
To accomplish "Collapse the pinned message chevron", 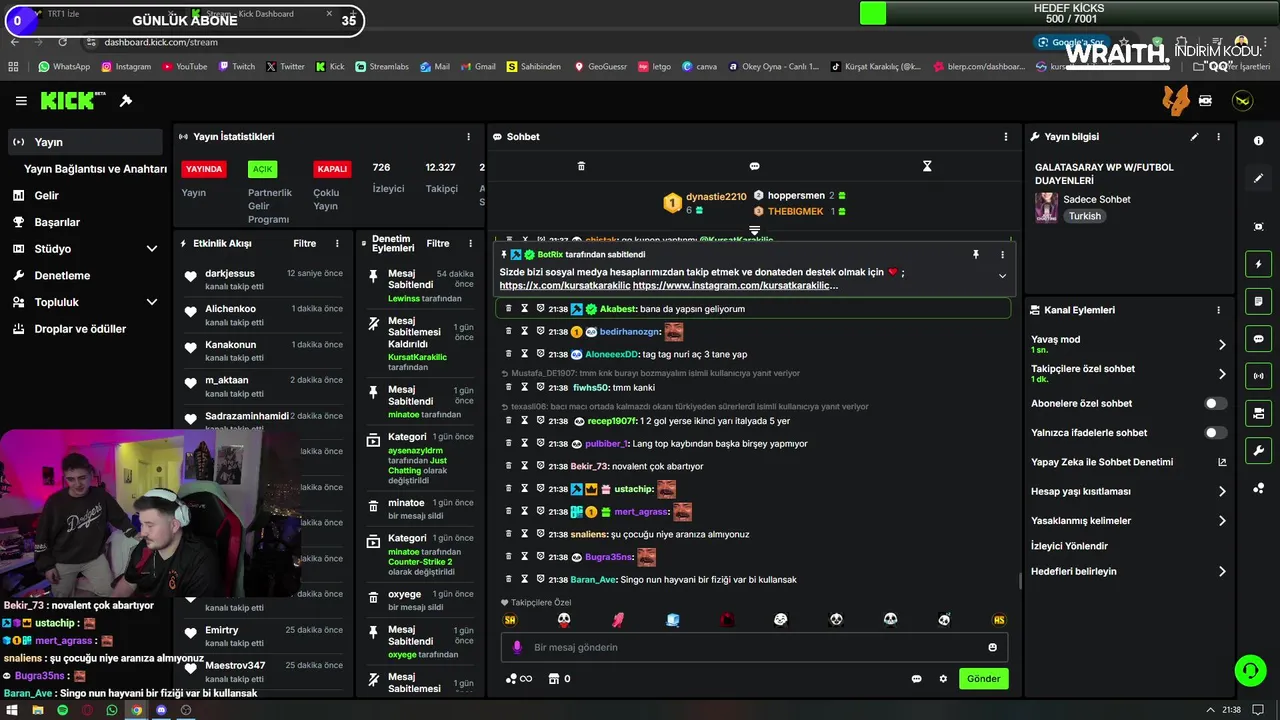I will (x=1002, y=276).
